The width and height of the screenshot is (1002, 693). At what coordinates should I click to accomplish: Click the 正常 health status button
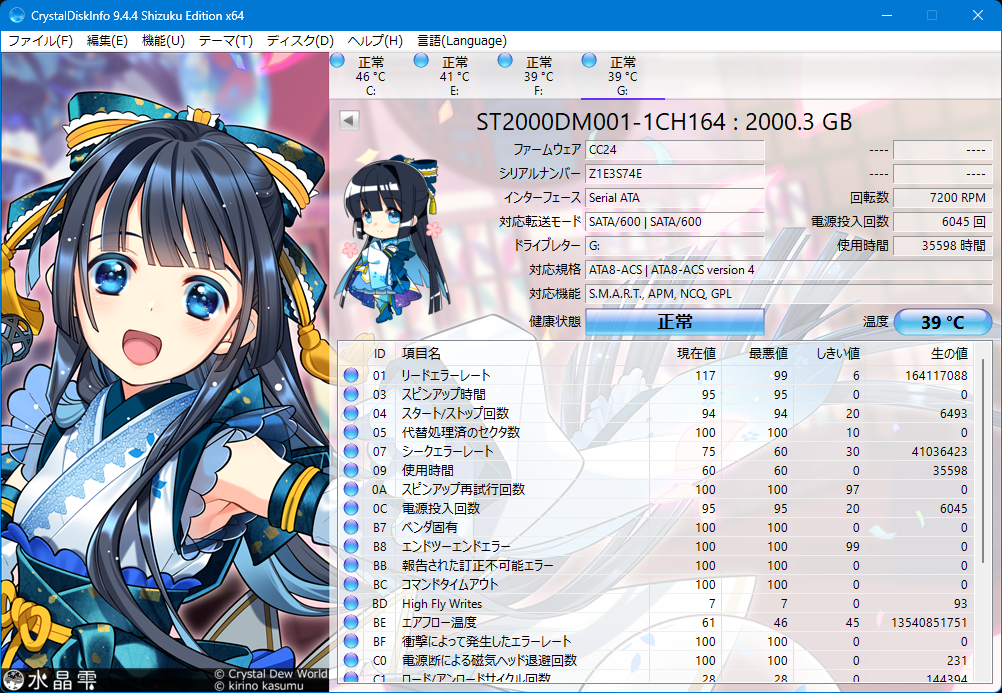[x=674, y=322]
